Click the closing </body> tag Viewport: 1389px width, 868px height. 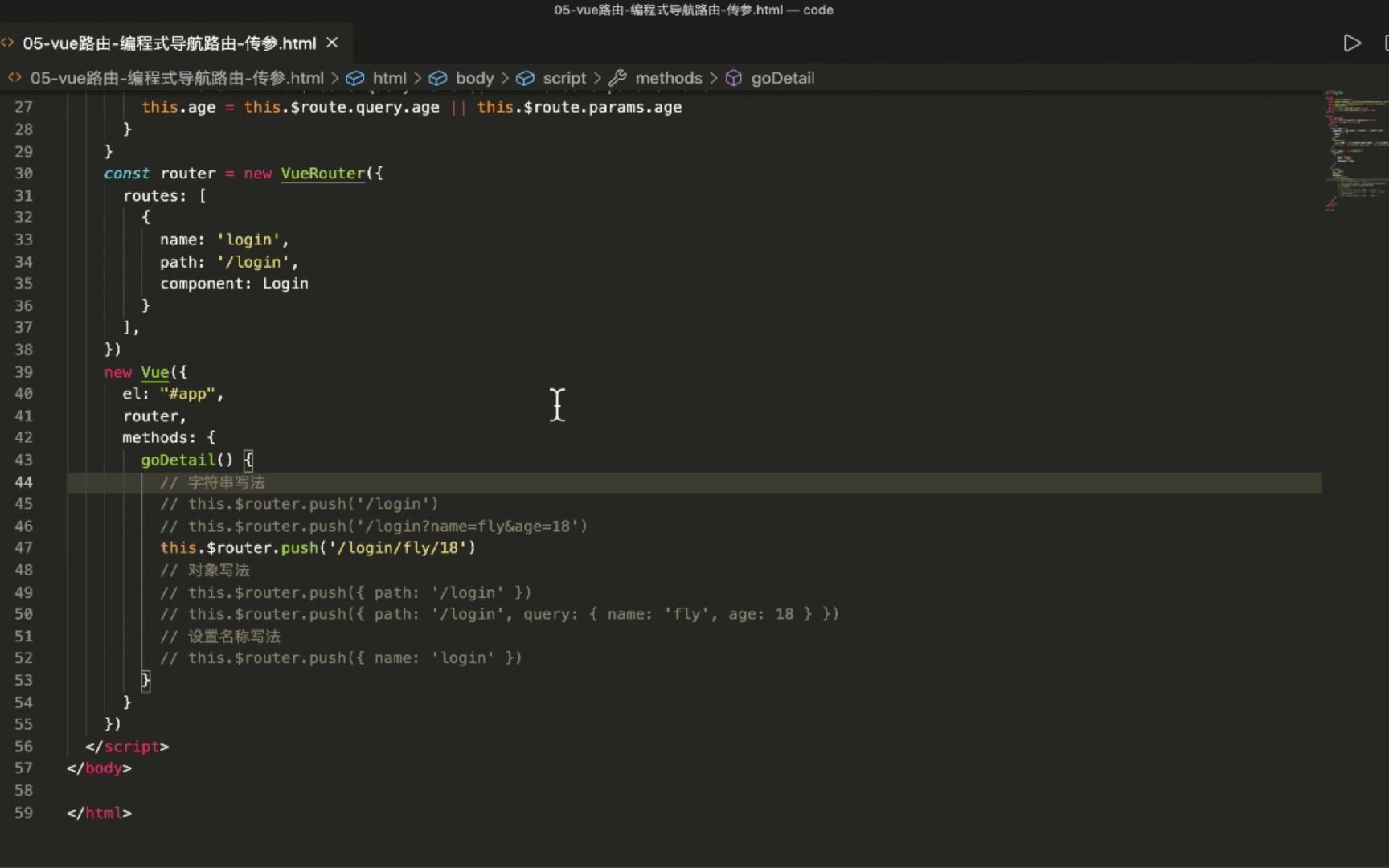(x=99, y=768)
